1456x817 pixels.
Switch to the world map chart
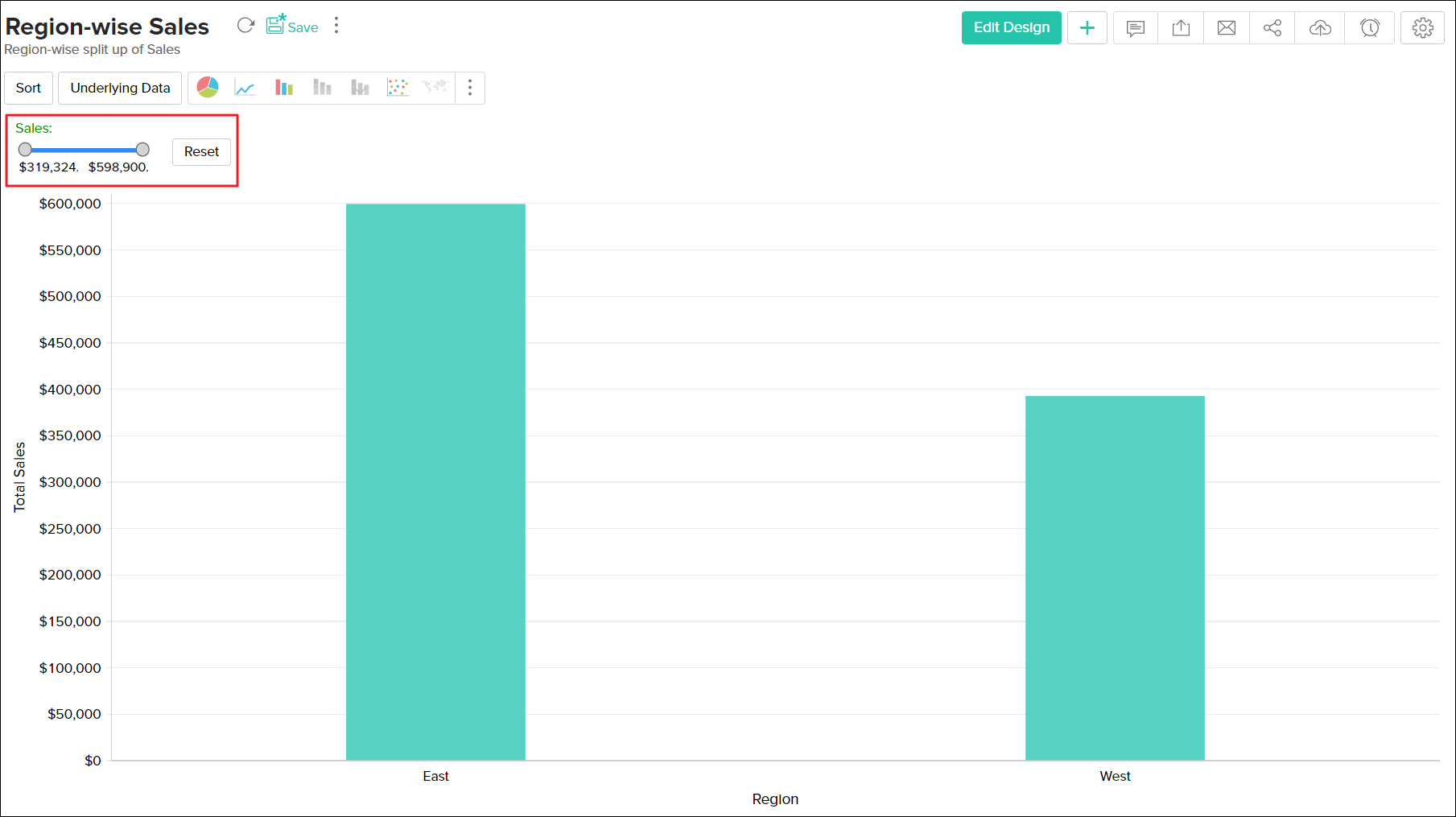tap(435, 87)
